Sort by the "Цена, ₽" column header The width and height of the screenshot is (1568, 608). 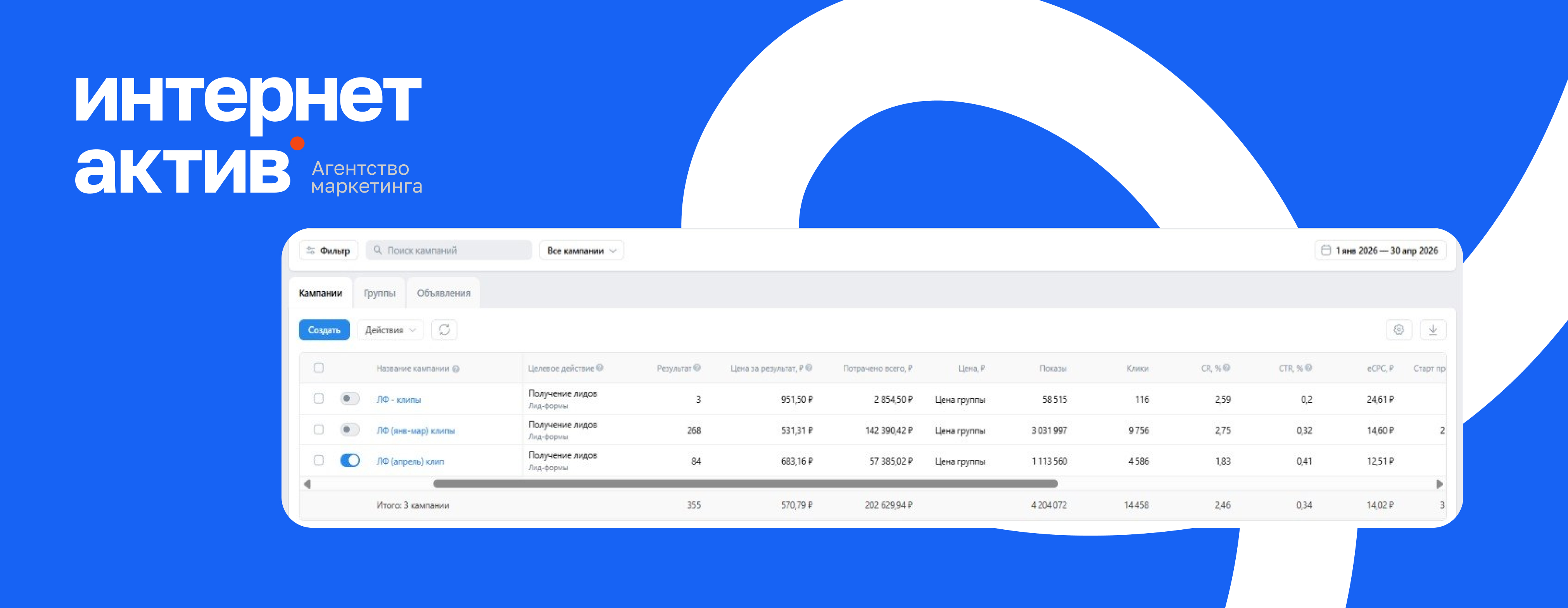[972, 368]
